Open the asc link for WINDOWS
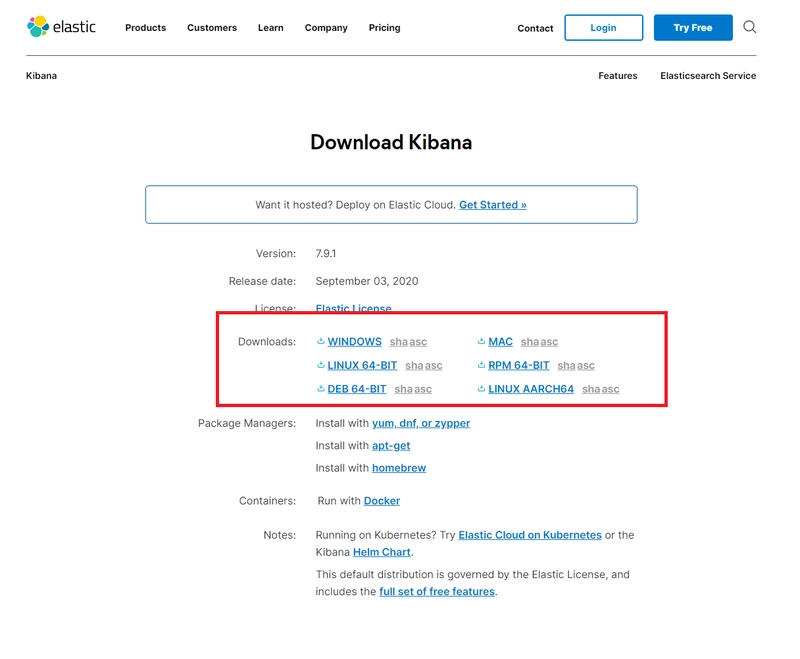The width and height of the screenshot is (800, 659). (418, 342)
